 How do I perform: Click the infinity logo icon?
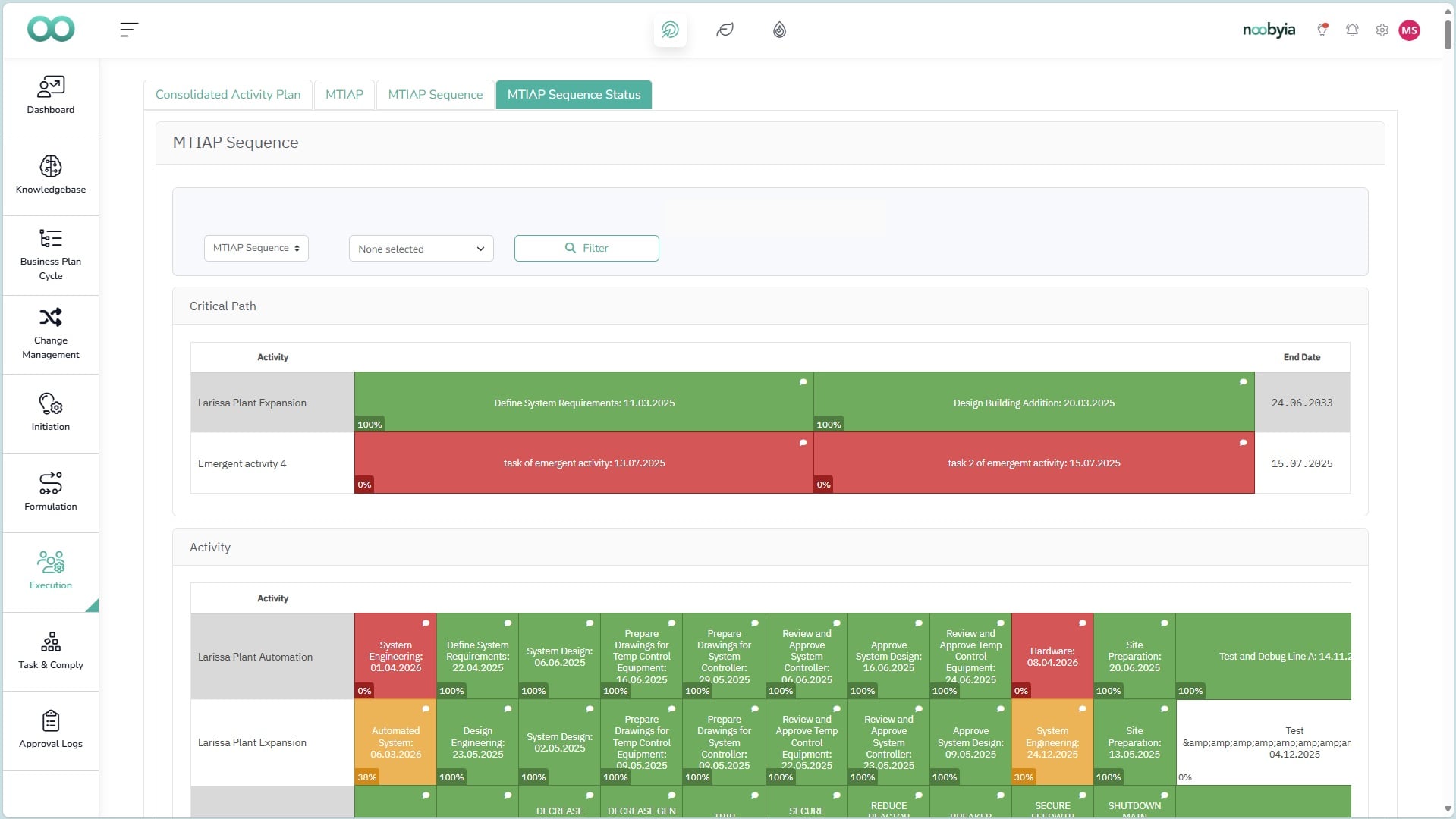click(x=51, y=30)
